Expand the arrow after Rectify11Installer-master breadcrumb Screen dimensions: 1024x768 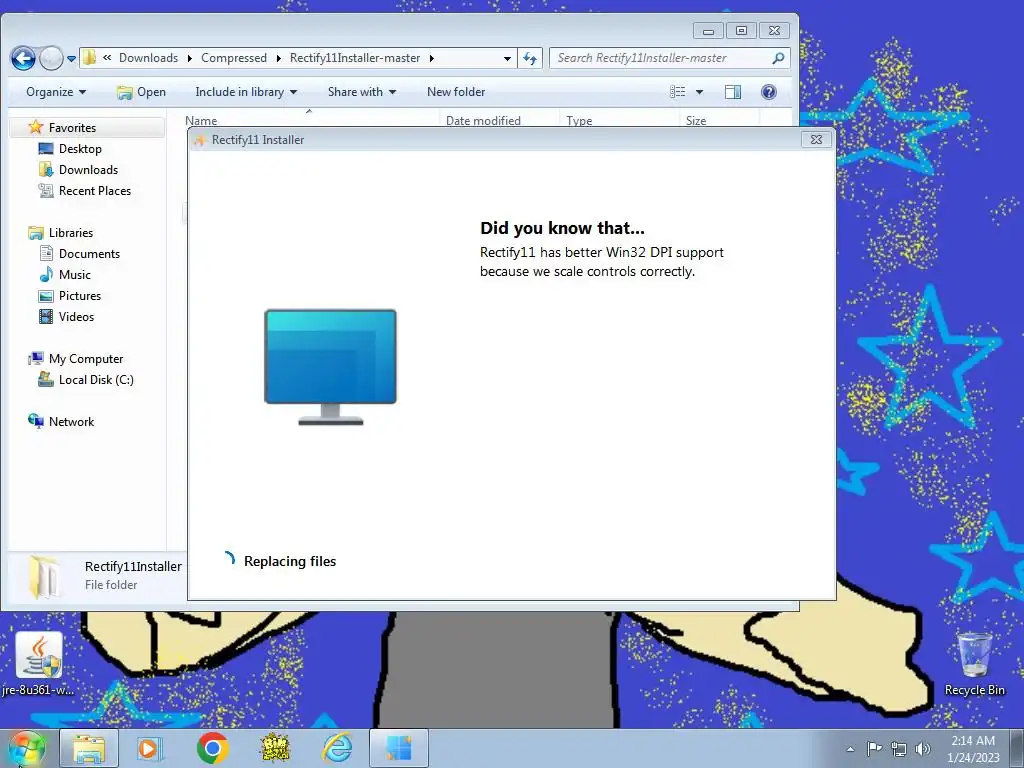click(x=432, y=58)
